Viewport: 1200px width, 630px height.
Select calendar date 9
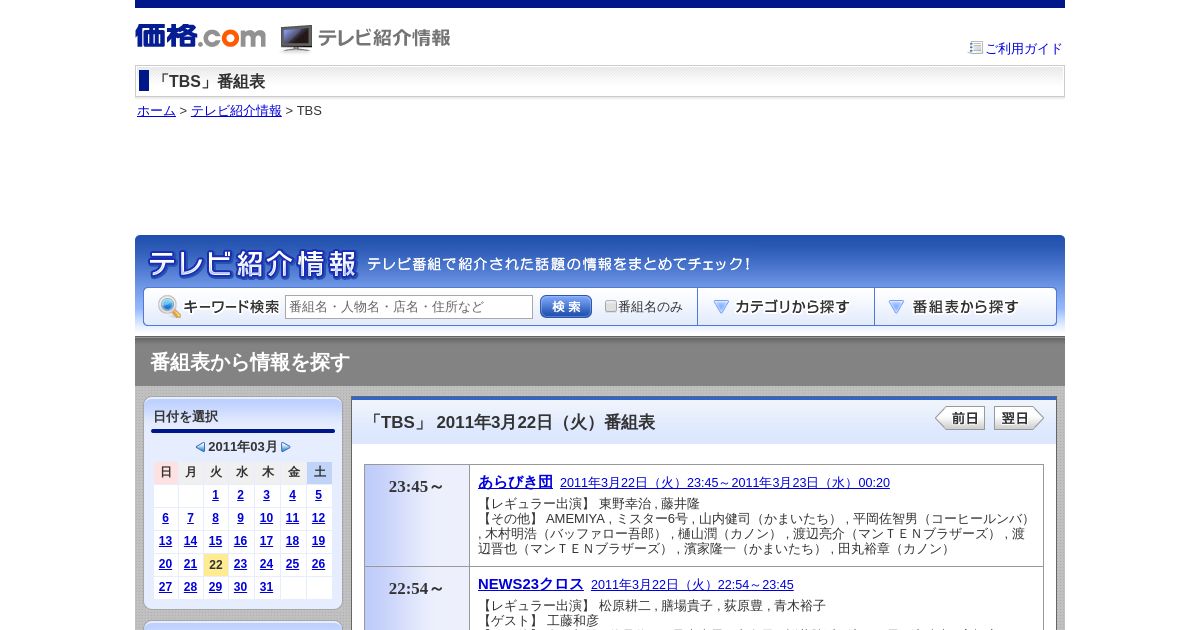pyautogui.click(x=240, y=518)
